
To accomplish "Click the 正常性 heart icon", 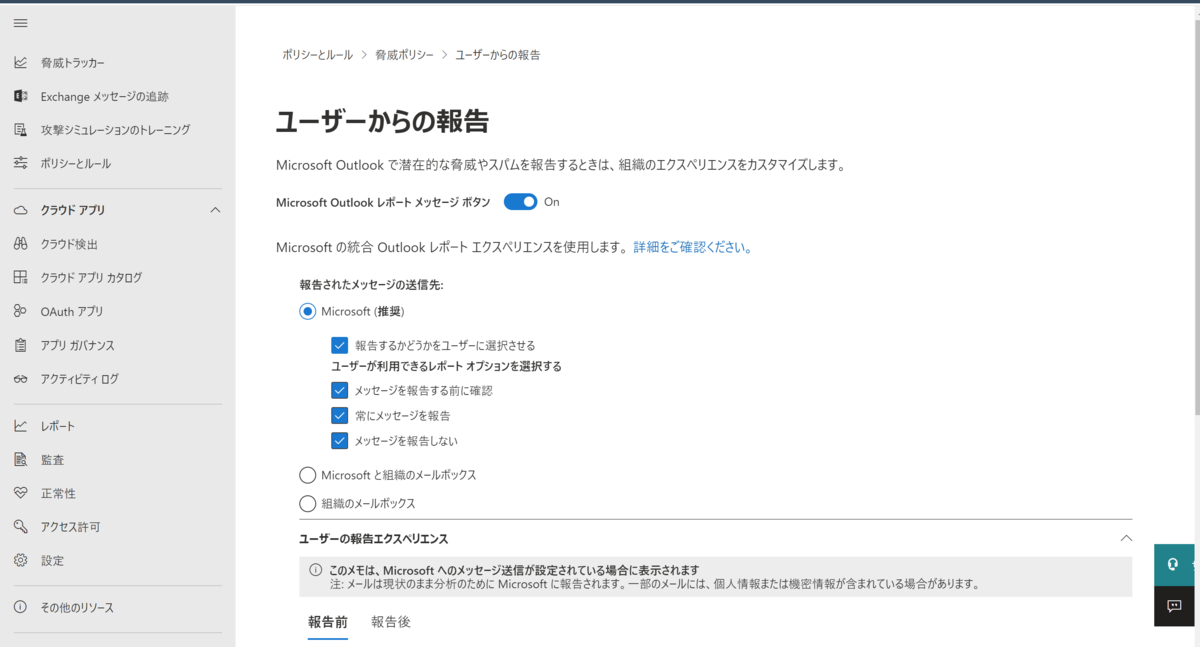I will click(x=20, y=493).
